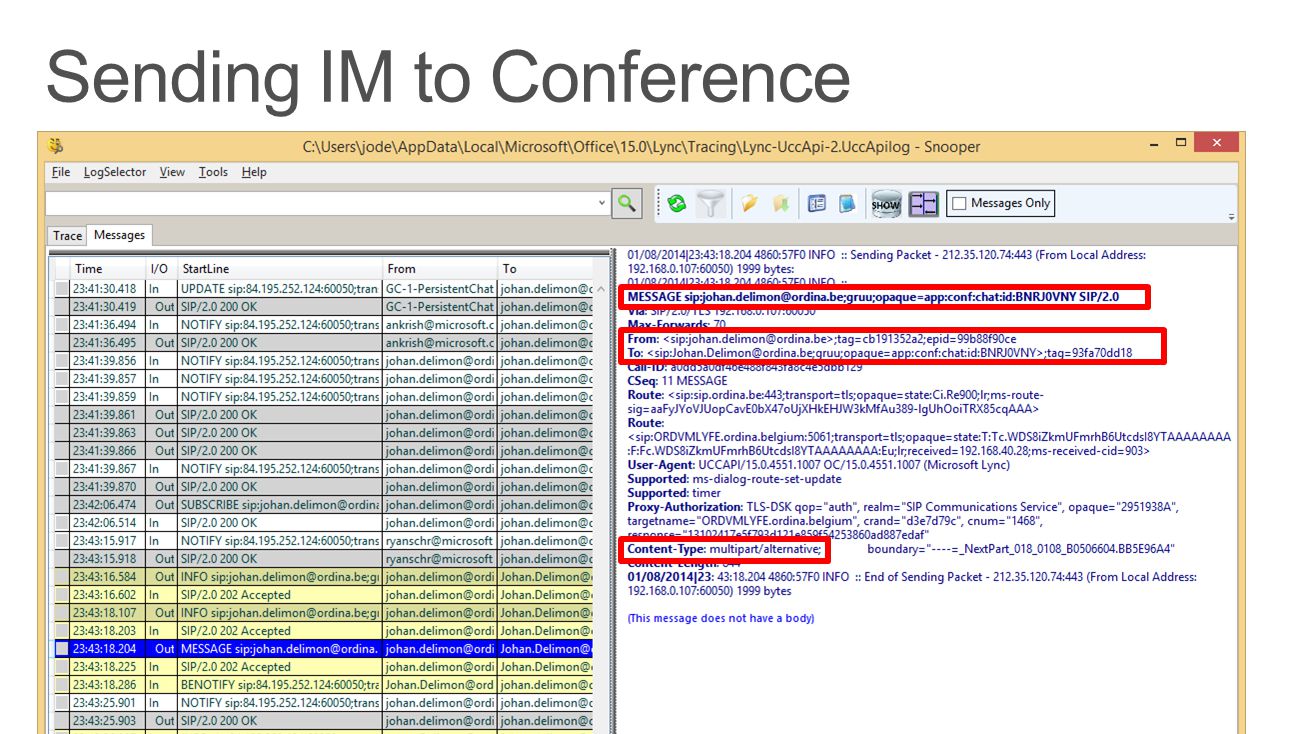Sort by the I/O column header
1305x734 pixels.
coord(161,269)
